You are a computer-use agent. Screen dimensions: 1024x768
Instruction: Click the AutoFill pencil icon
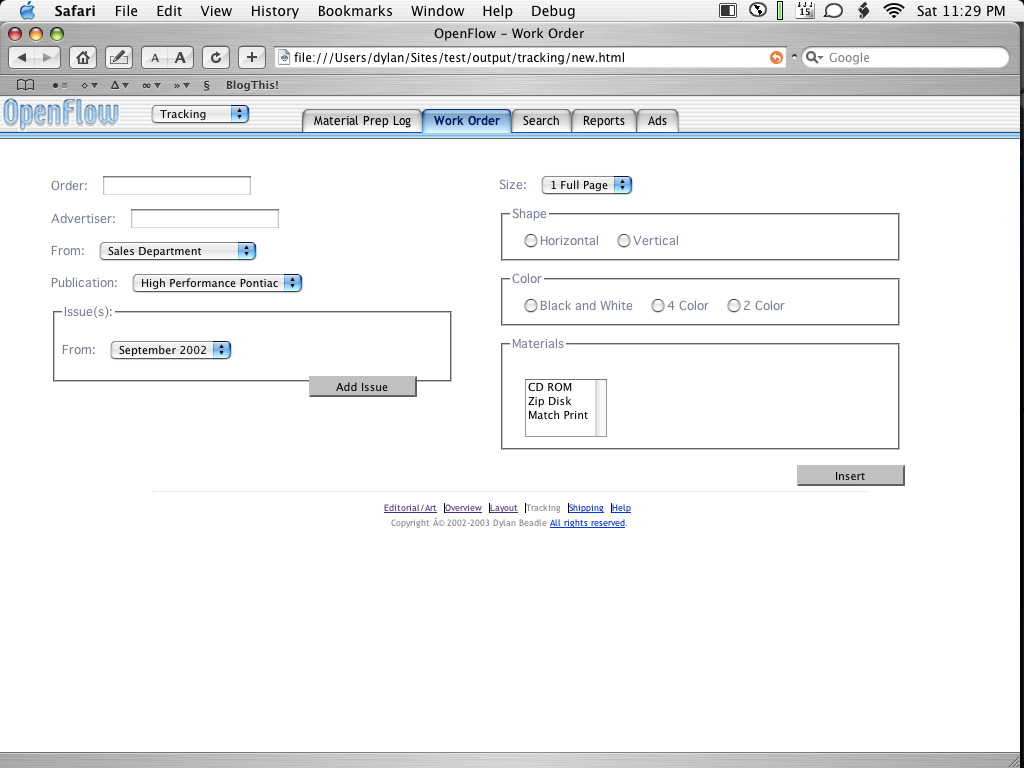117,57
